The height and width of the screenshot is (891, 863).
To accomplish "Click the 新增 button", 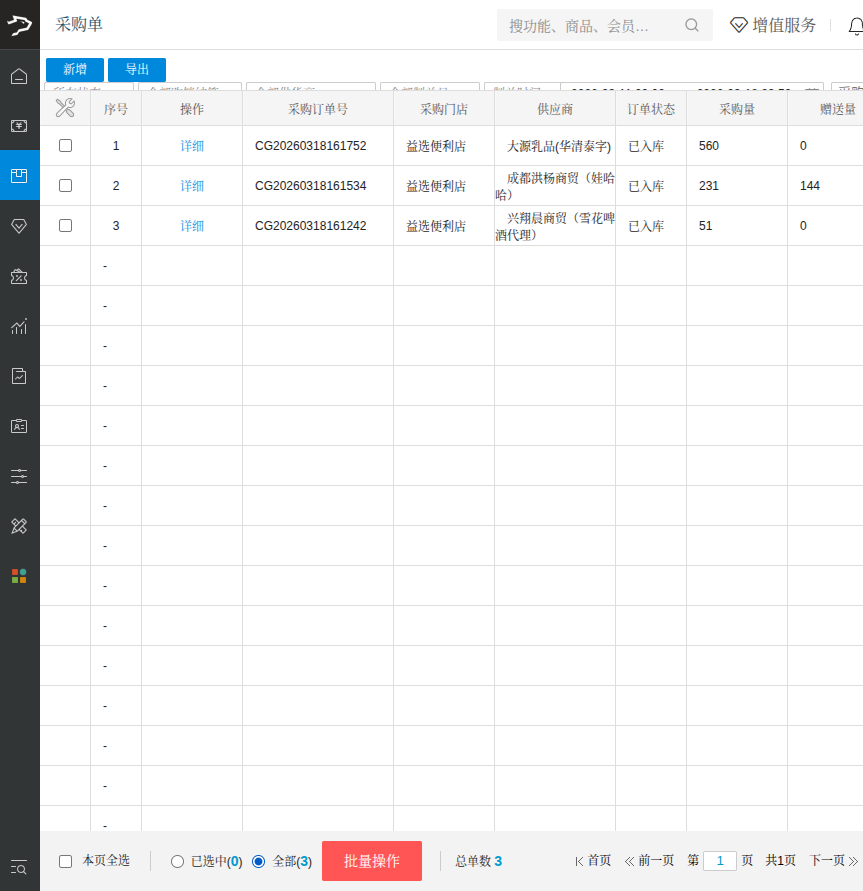I will (x=75, y=70).
